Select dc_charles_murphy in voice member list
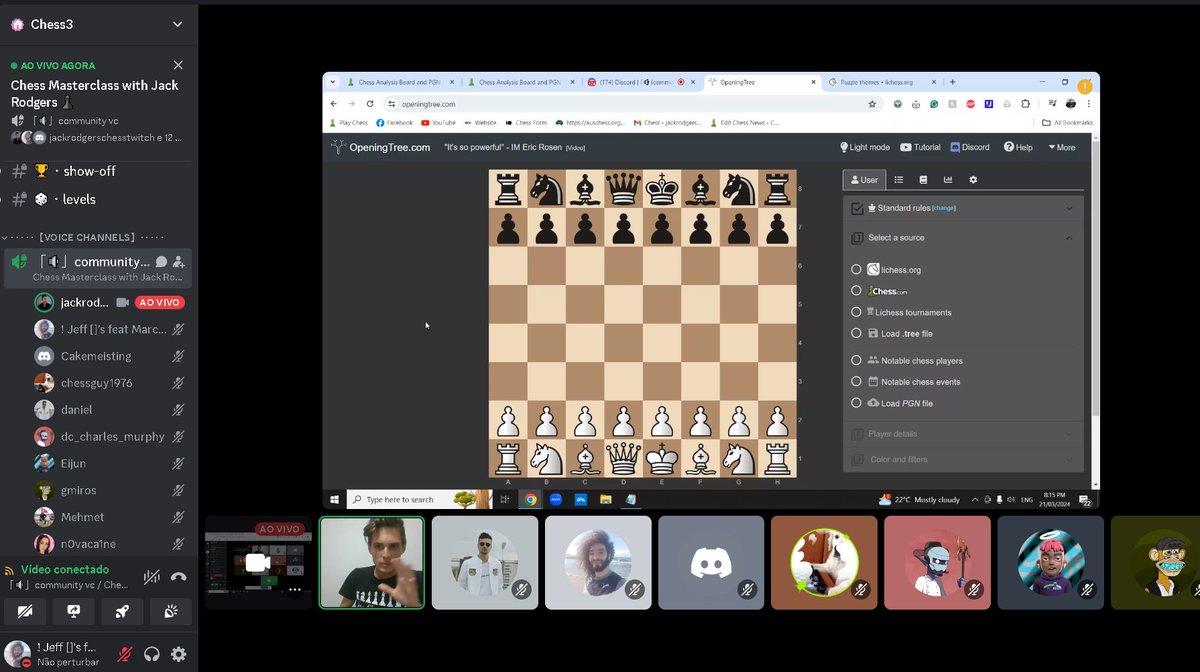Viewport: 1200px width, 672px height. coord(110,436)
